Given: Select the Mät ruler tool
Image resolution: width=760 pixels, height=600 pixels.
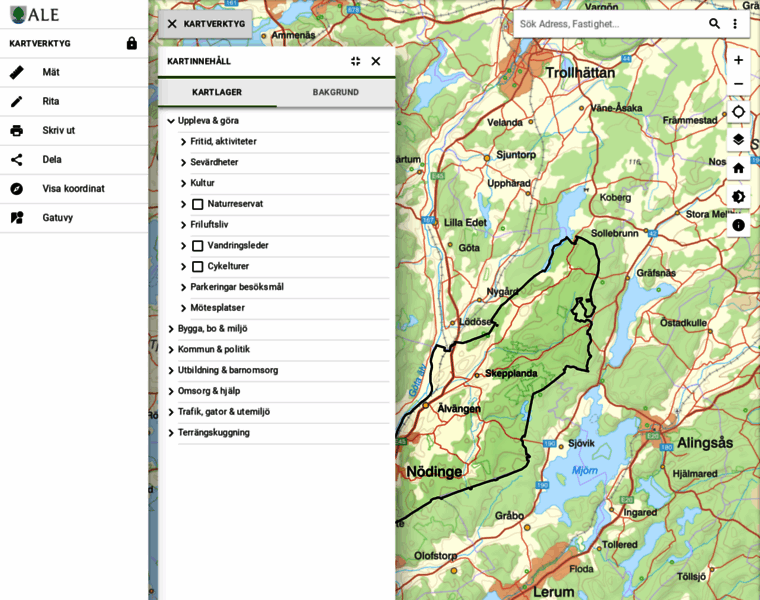Looking at the screenshot, I should pyautogui.click(x=74, y=72).
